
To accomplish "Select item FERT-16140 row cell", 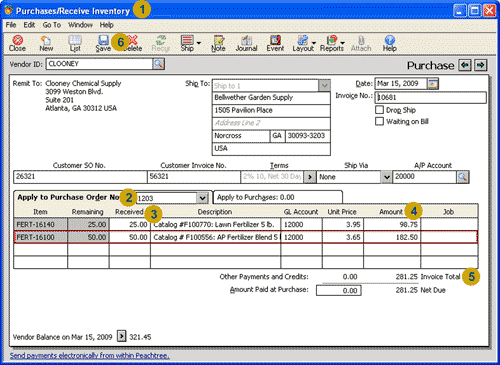I will [41, 224].
